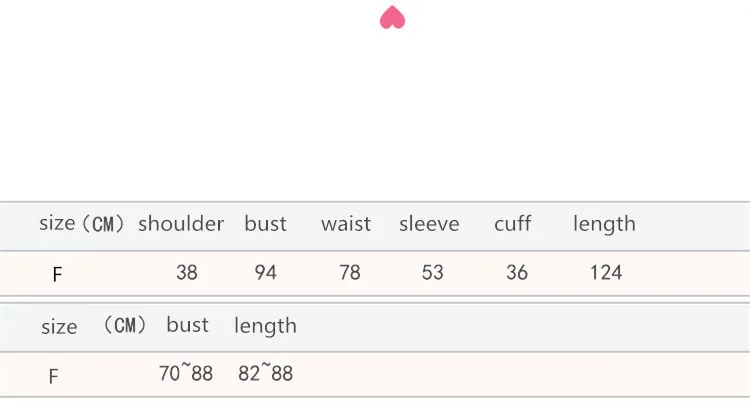The width and height of the screenshot is (750, 408).
Task: Select the 'cuff' column header
Action: pyautogui.click(x=512, y=223)
